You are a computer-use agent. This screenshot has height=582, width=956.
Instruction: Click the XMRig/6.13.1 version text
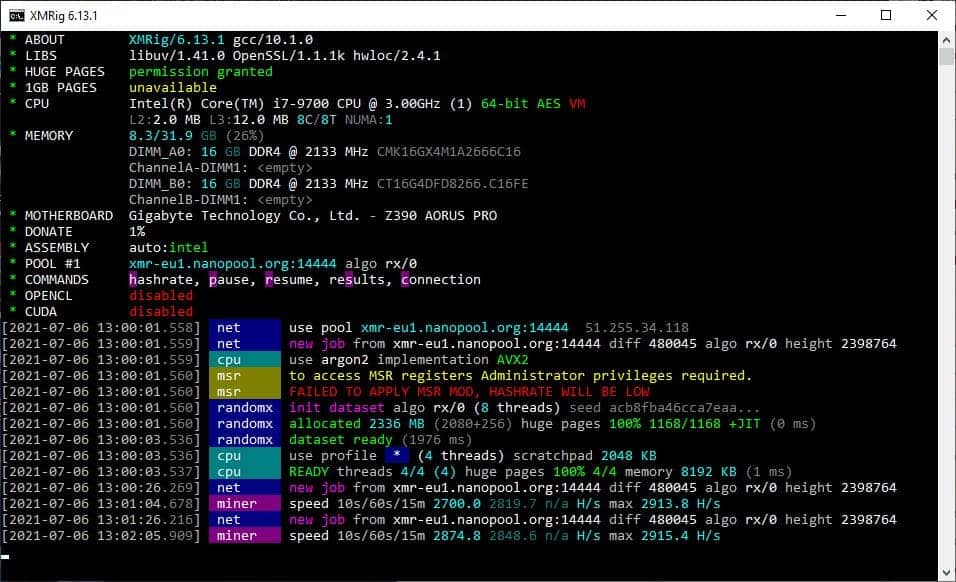(x=176, y=40)
